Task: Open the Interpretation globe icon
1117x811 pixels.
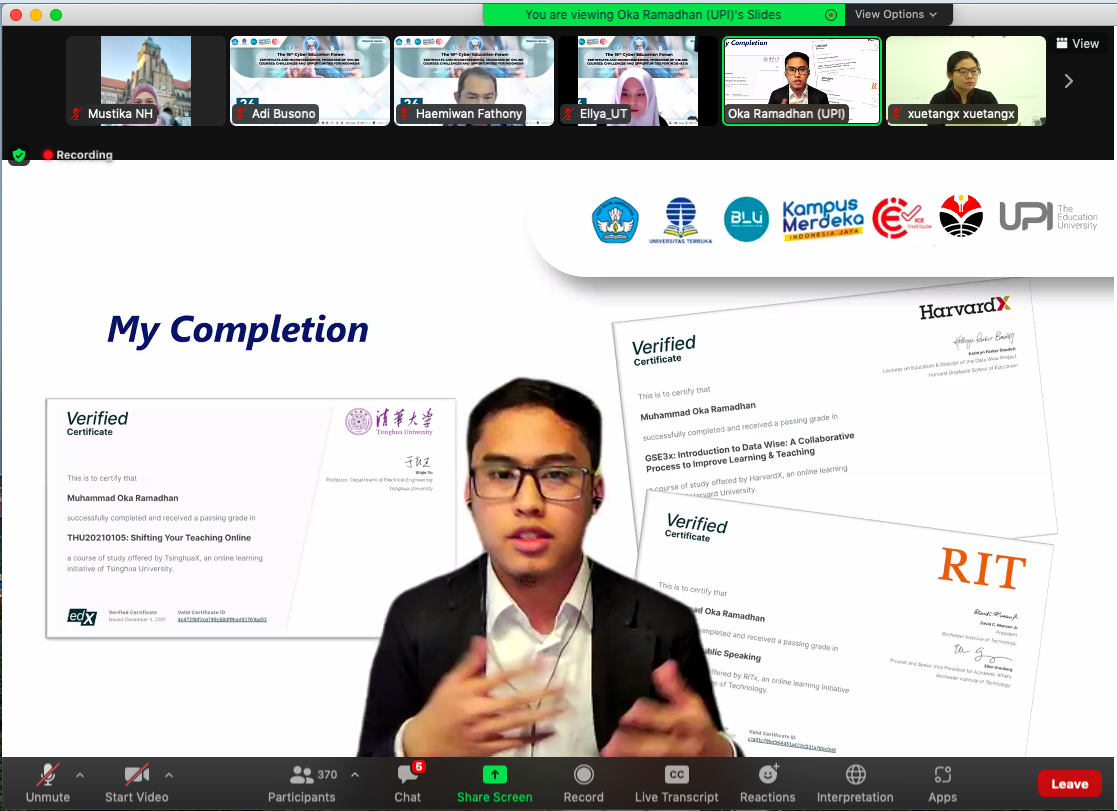Action: coord(856,774)
